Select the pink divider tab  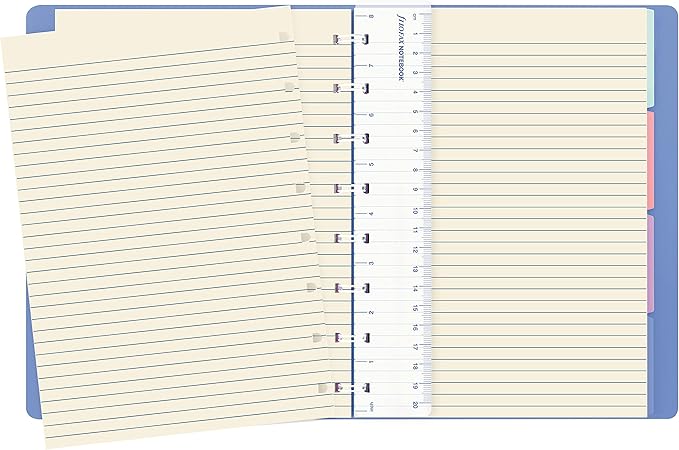[650, 161]
